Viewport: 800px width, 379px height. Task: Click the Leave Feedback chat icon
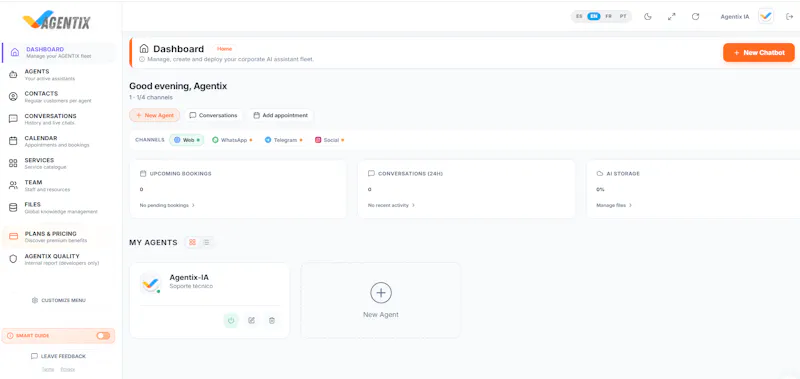(34, 356)
